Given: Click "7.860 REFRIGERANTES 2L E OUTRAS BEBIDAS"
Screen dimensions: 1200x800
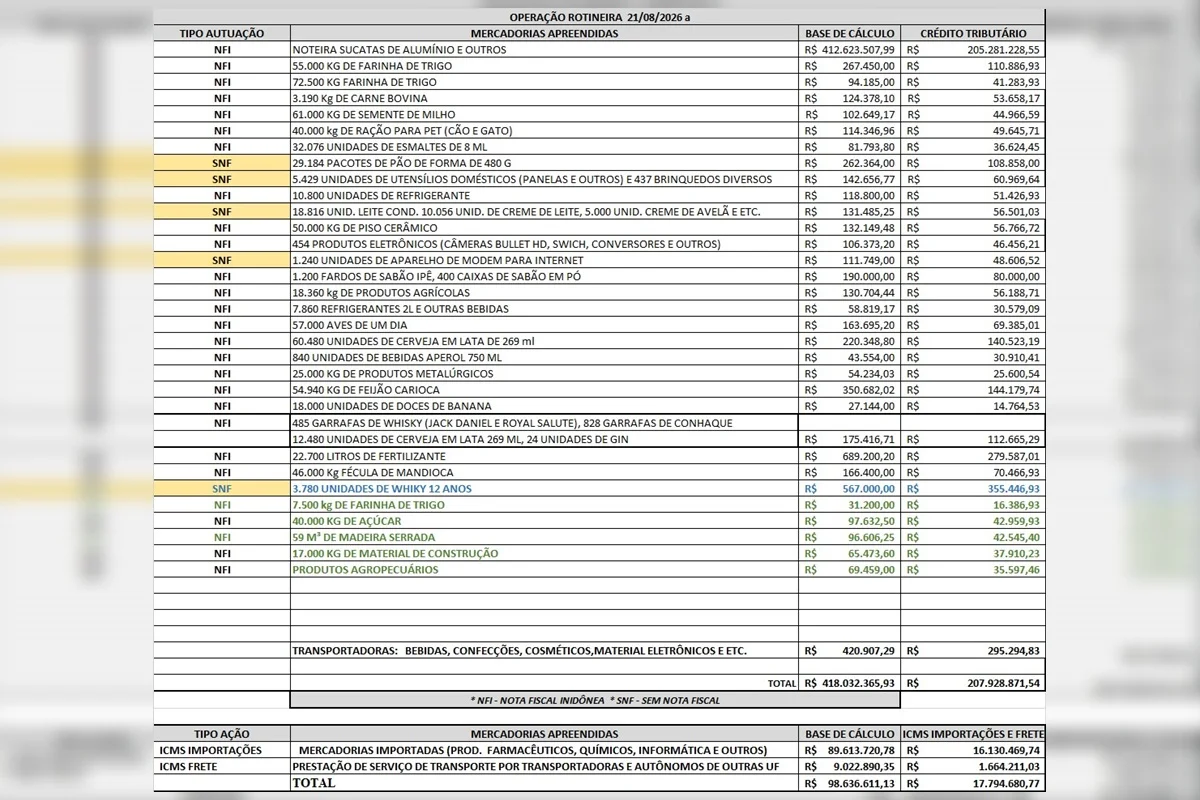Looking at the screenshot, I should [545, 308].
